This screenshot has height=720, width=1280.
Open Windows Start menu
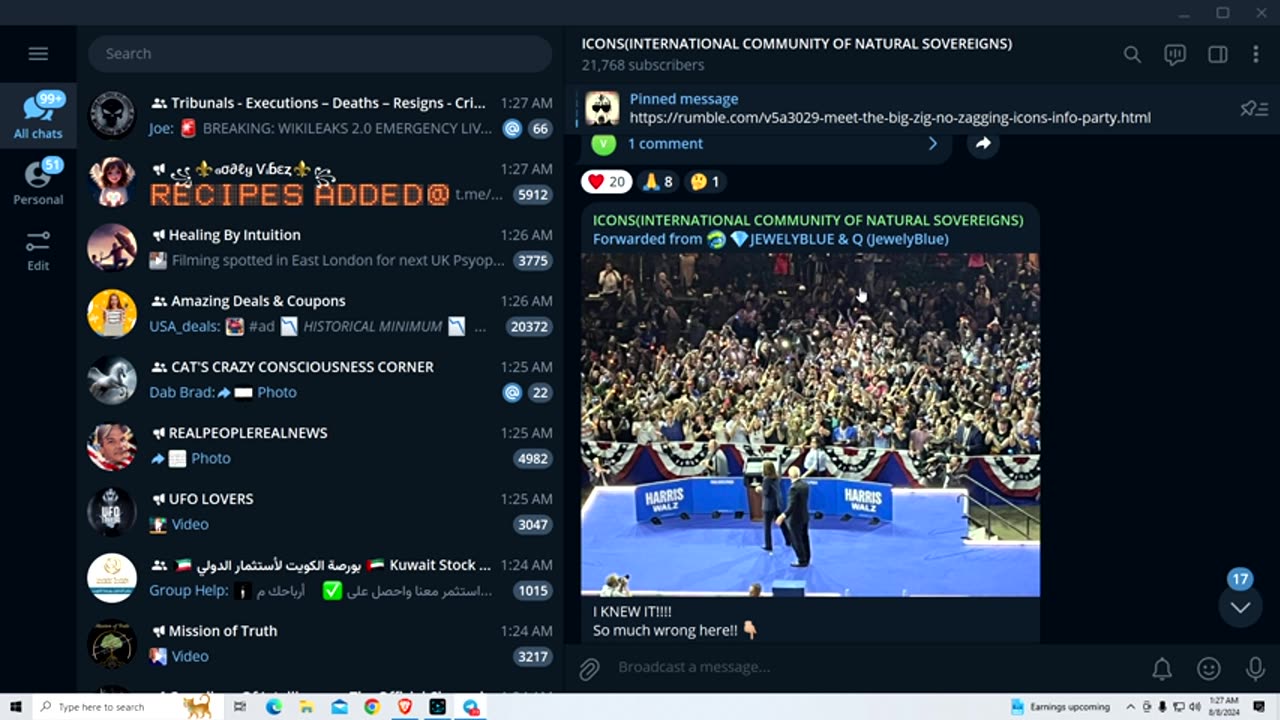tap(15, 707)
